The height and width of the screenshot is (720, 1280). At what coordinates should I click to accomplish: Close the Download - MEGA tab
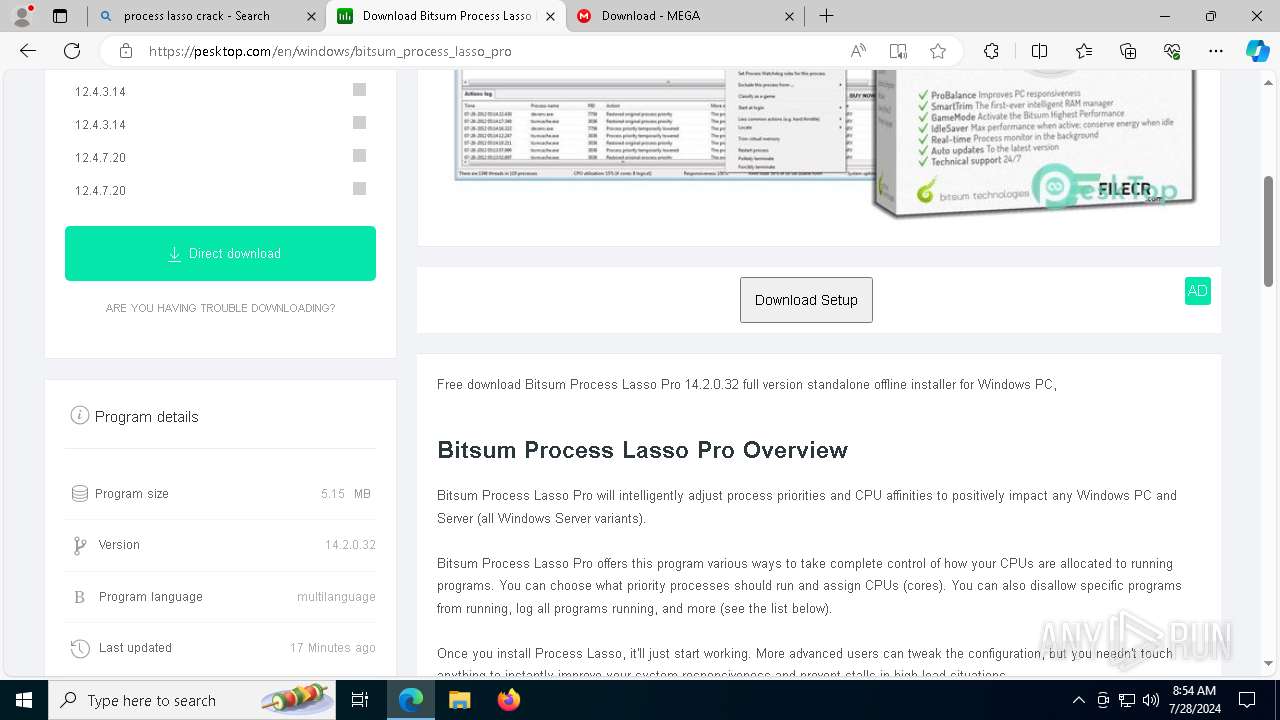pos(789,16)
